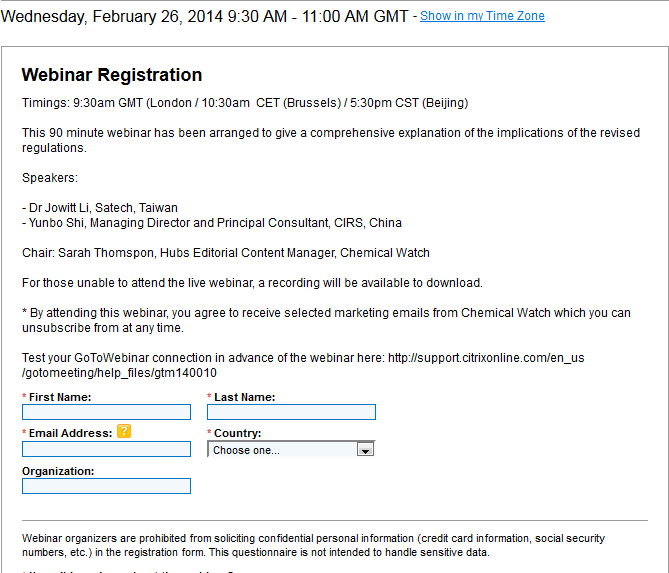
Task: Open the Country 'Choose one...' dropdown
Action: 283,450
